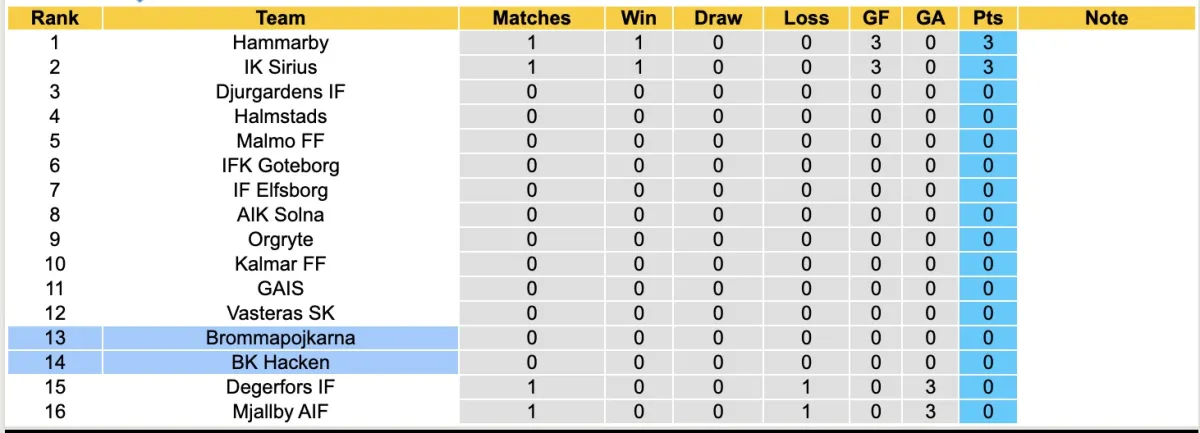The height and width of the screenshot is (433, 1200).
Task: Click the highlighted BK Hacken team
Action: (280, 362)
